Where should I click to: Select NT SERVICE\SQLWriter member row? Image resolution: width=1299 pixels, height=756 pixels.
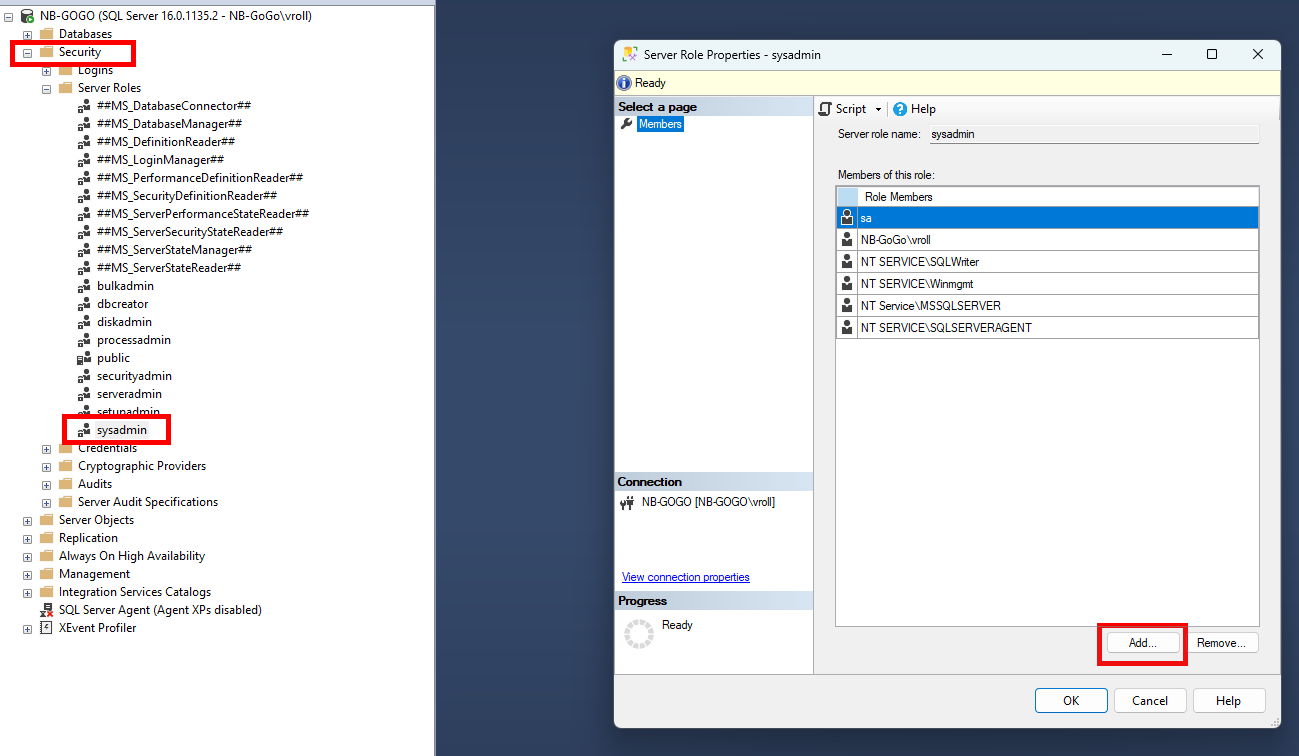point(1047,261)
